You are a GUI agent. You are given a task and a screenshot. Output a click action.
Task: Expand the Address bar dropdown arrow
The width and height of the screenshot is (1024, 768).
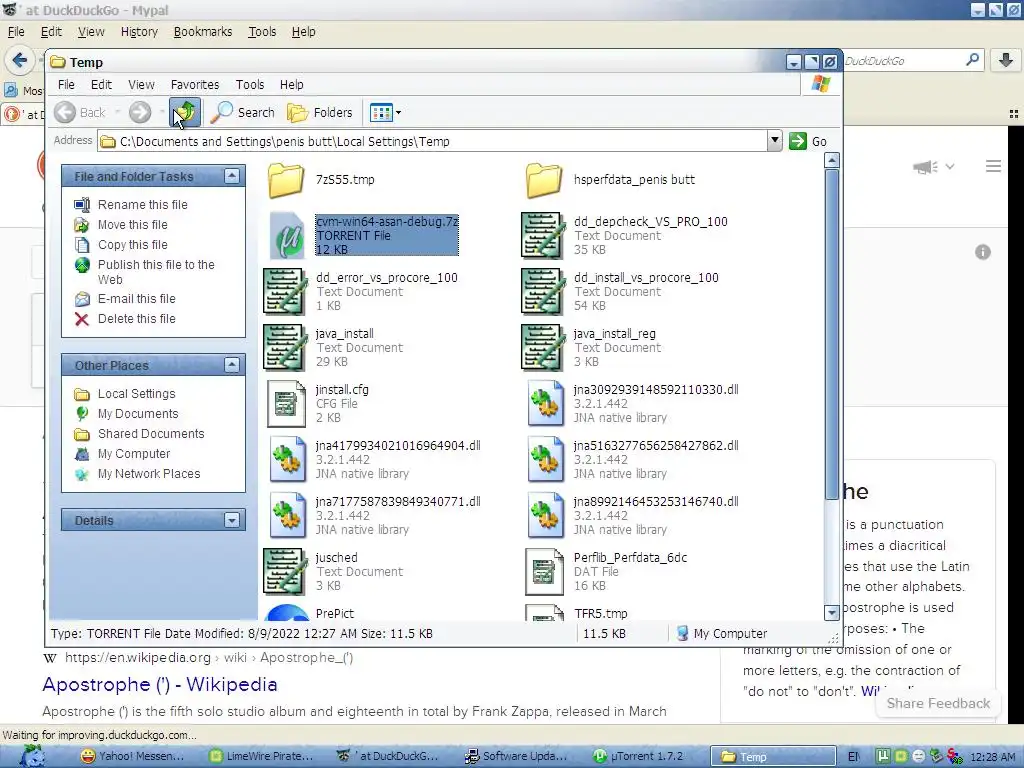(774, 141)
